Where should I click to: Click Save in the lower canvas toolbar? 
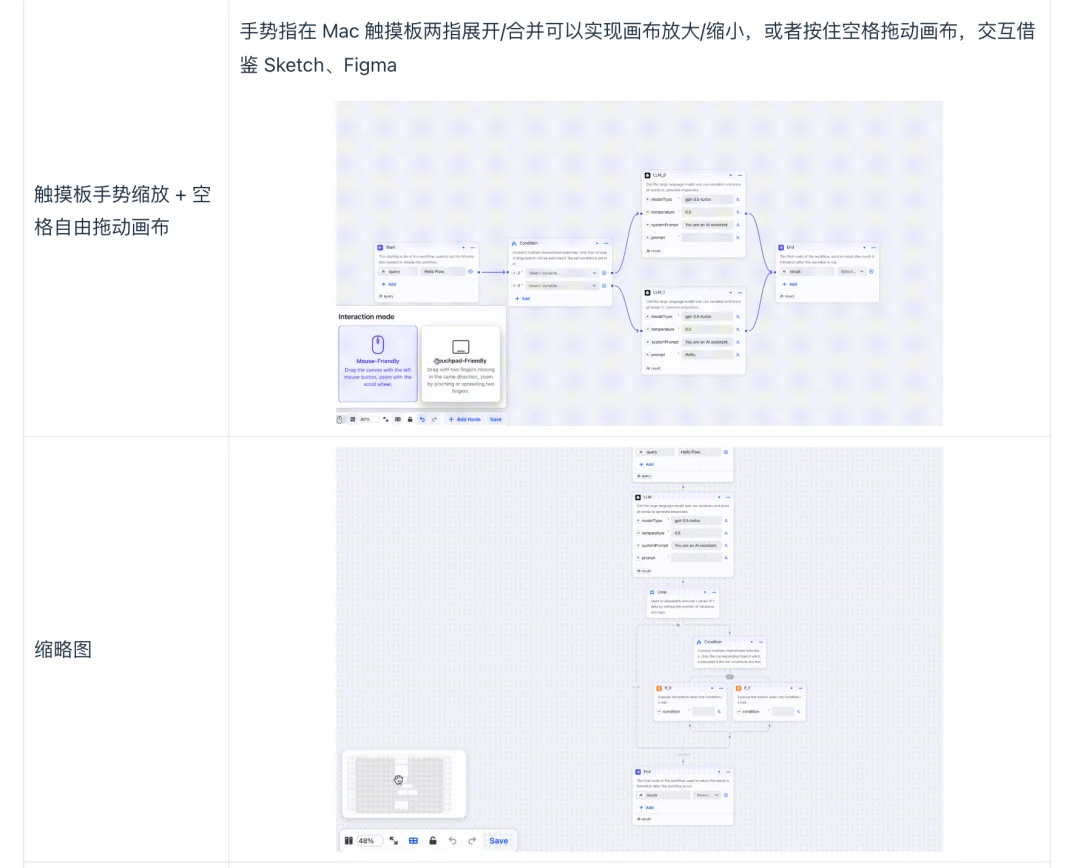click(x=499, y=840)
